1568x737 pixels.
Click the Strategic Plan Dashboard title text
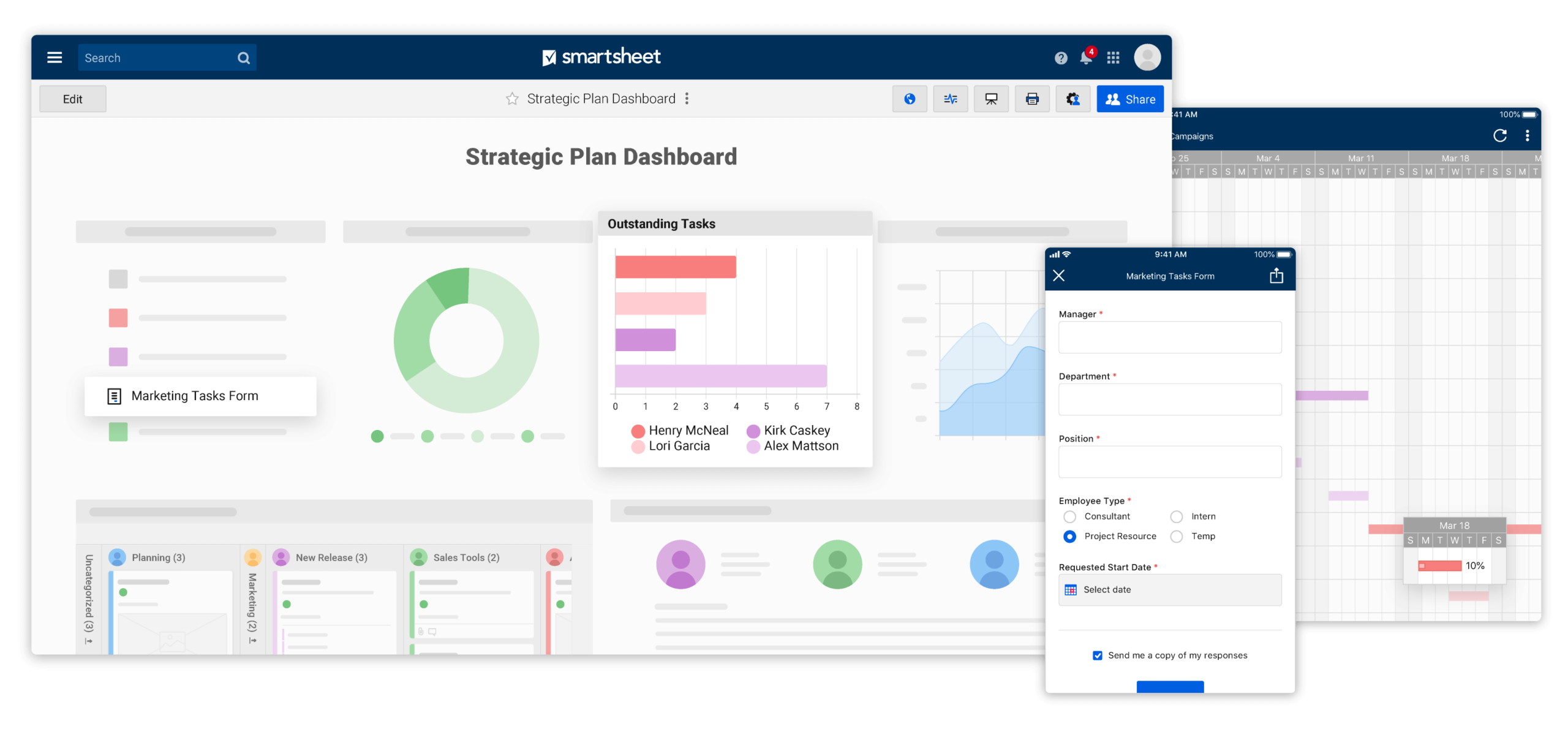pyautogui.click(x=600, y=157)
